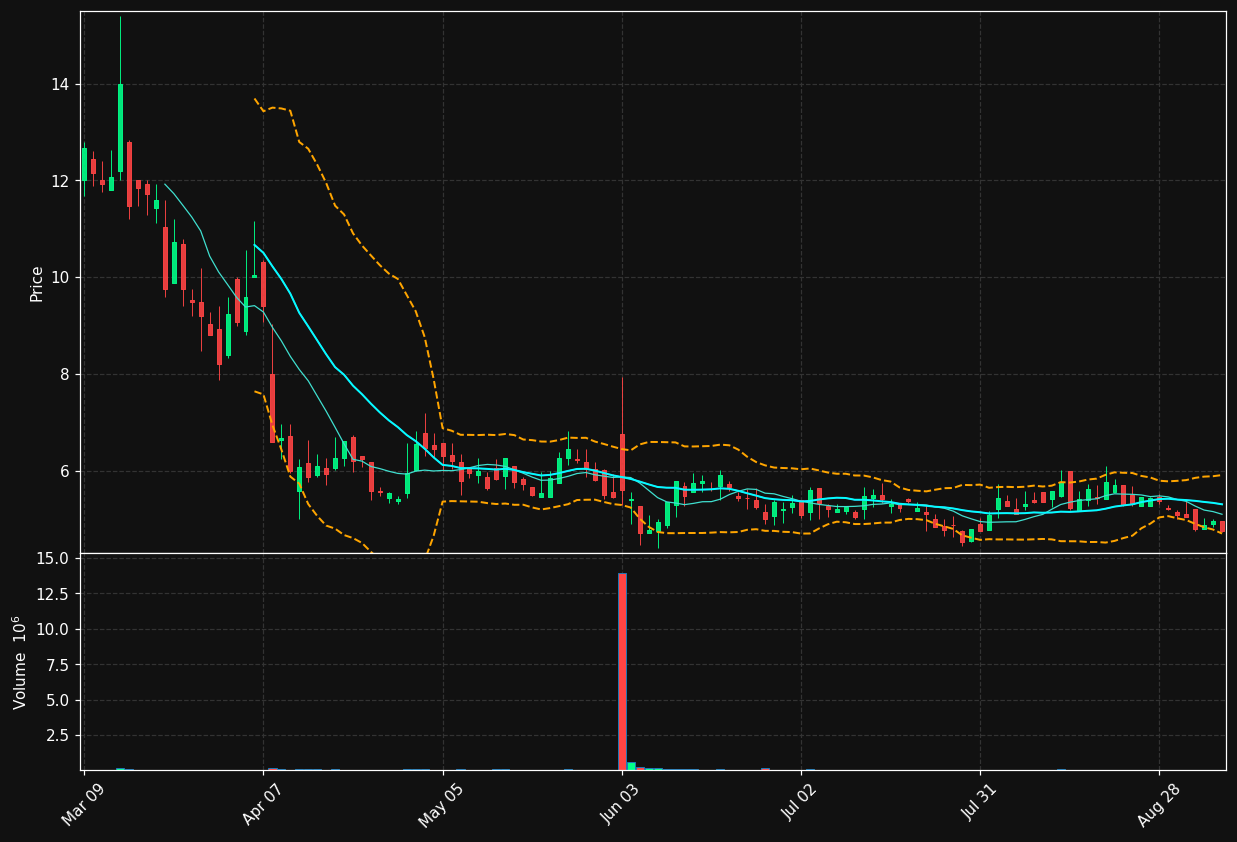The height and width of the screenshot is (842, 1237).
Task: Click the Volume axis title
Action: tap(20, 662)
